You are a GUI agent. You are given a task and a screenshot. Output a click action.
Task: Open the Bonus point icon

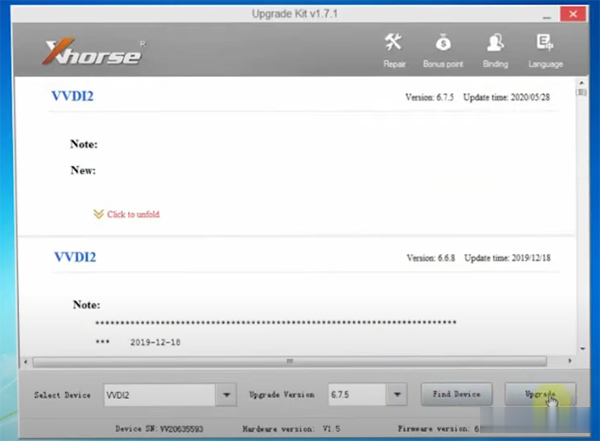(x=443, y=50)
